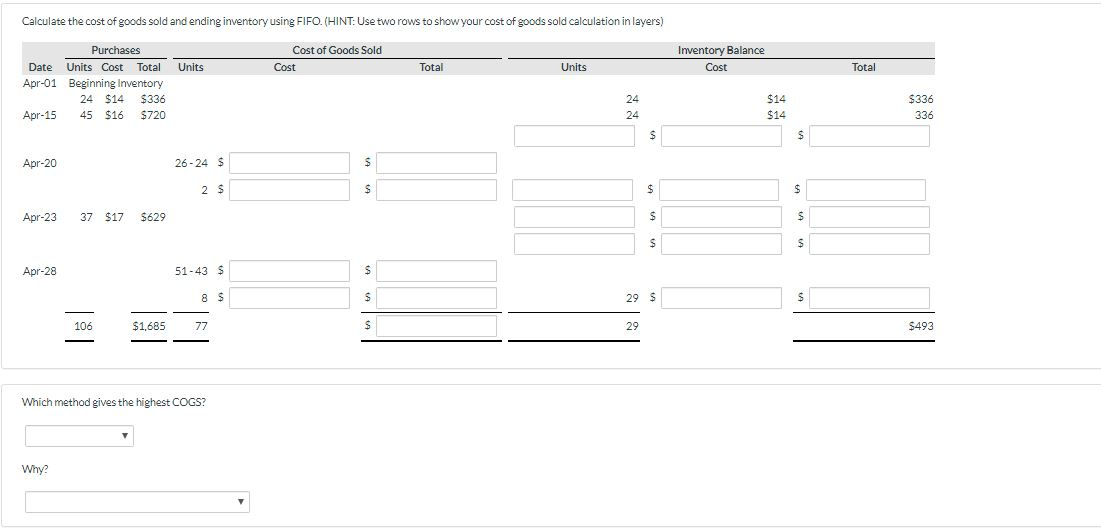The width and height of the screenshot is (1101, 528).
Task: Click inventory Cost field below the Apr-23 row
Action: pyautogui.click(x=721, y=244)
